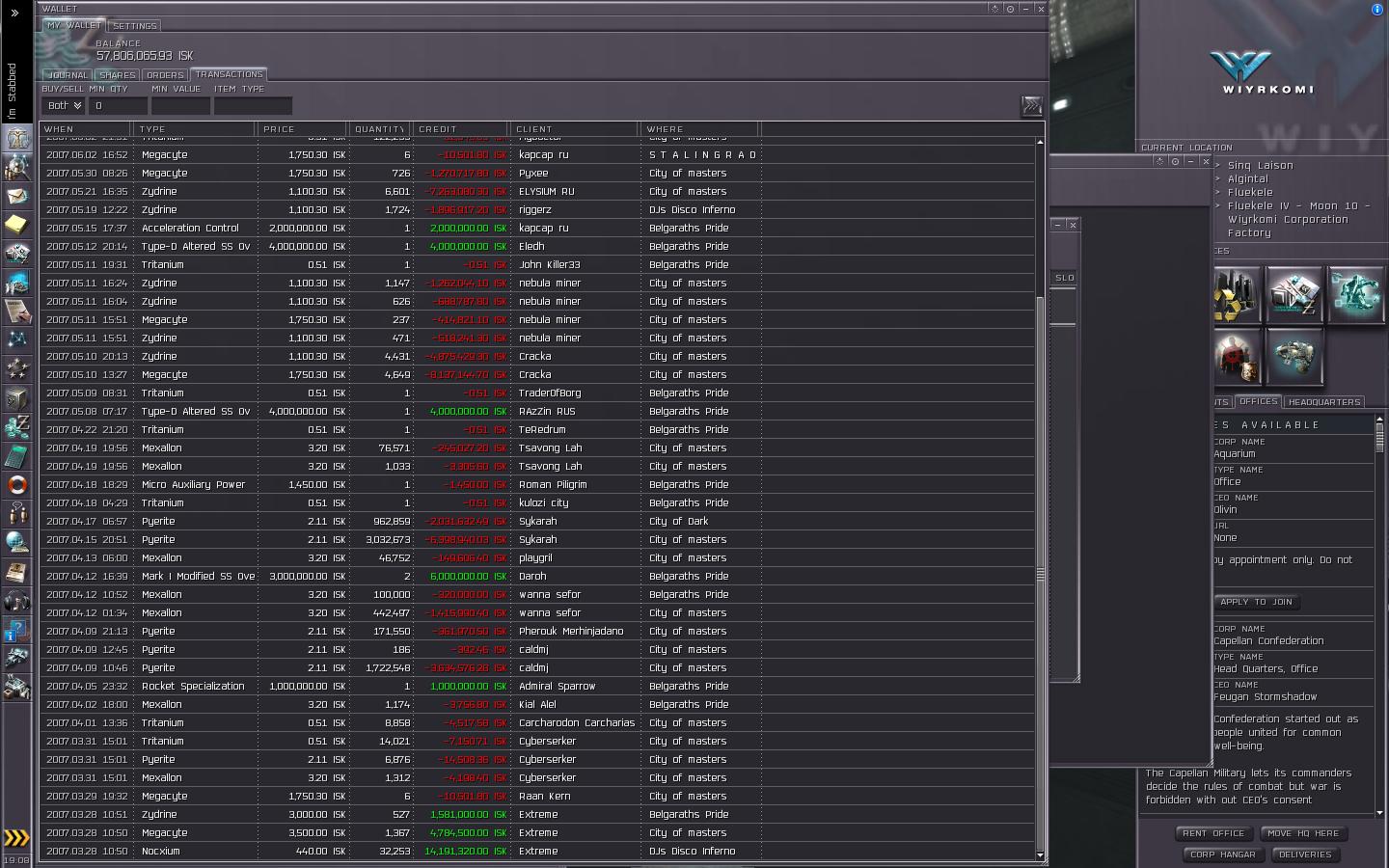Focus the Min Value input field
The height and width of the screenshot is (868, 1389).
pyautogui.click(x=180, y=105)
